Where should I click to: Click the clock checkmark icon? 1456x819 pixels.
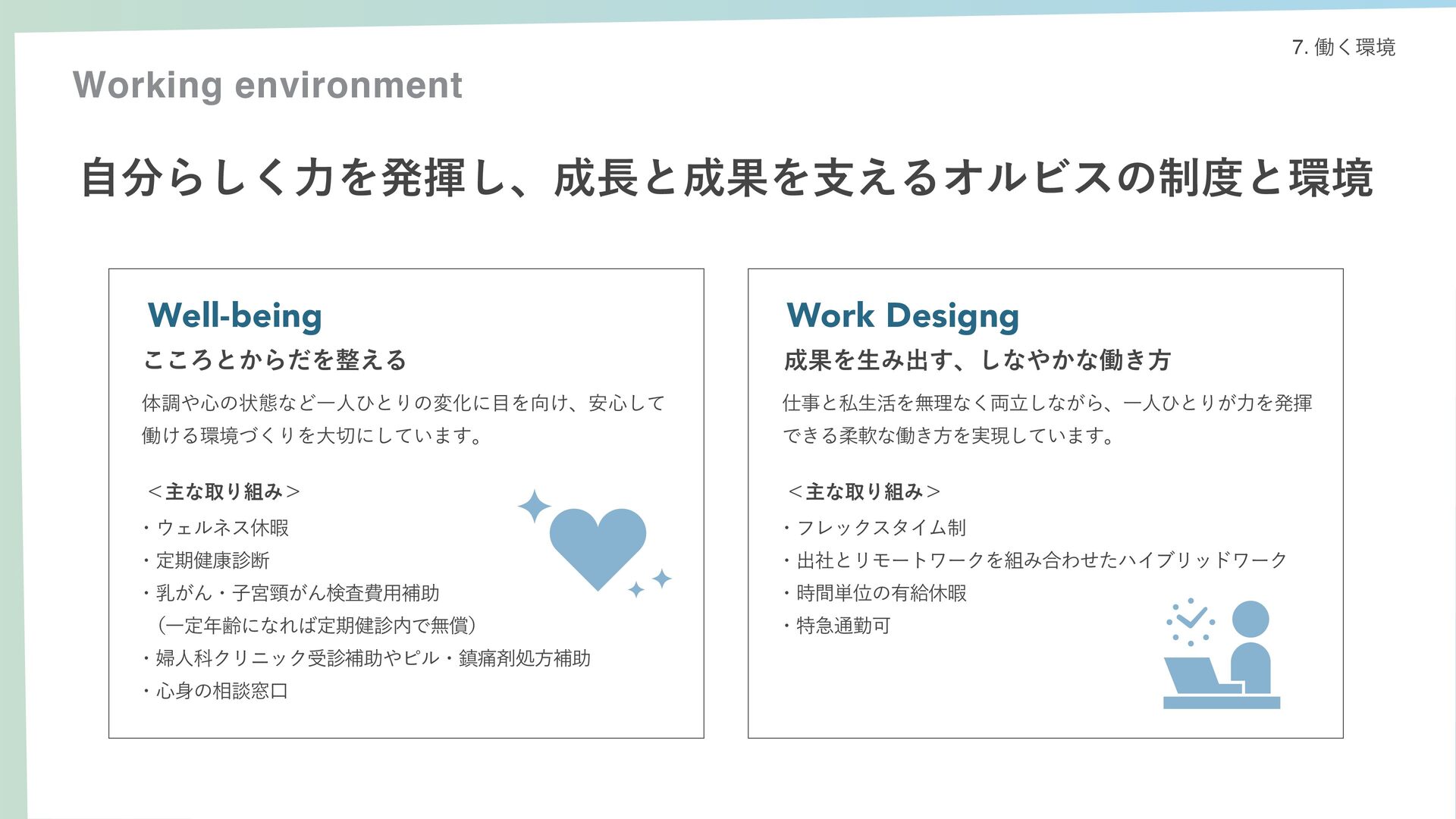(x=1191, y=621)
